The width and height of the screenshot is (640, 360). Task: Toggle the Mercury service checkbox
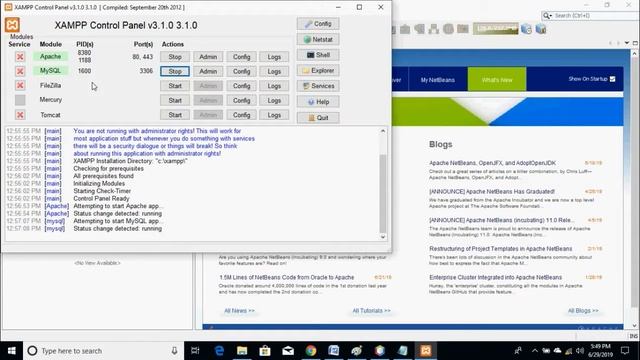click(20, 100)
